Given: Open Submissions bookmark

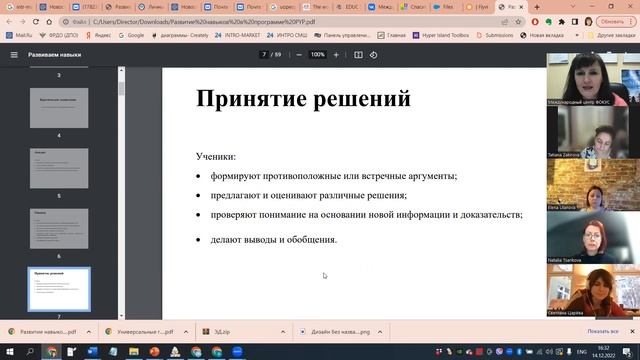Looking at the screenshot, I should (495, 36).
